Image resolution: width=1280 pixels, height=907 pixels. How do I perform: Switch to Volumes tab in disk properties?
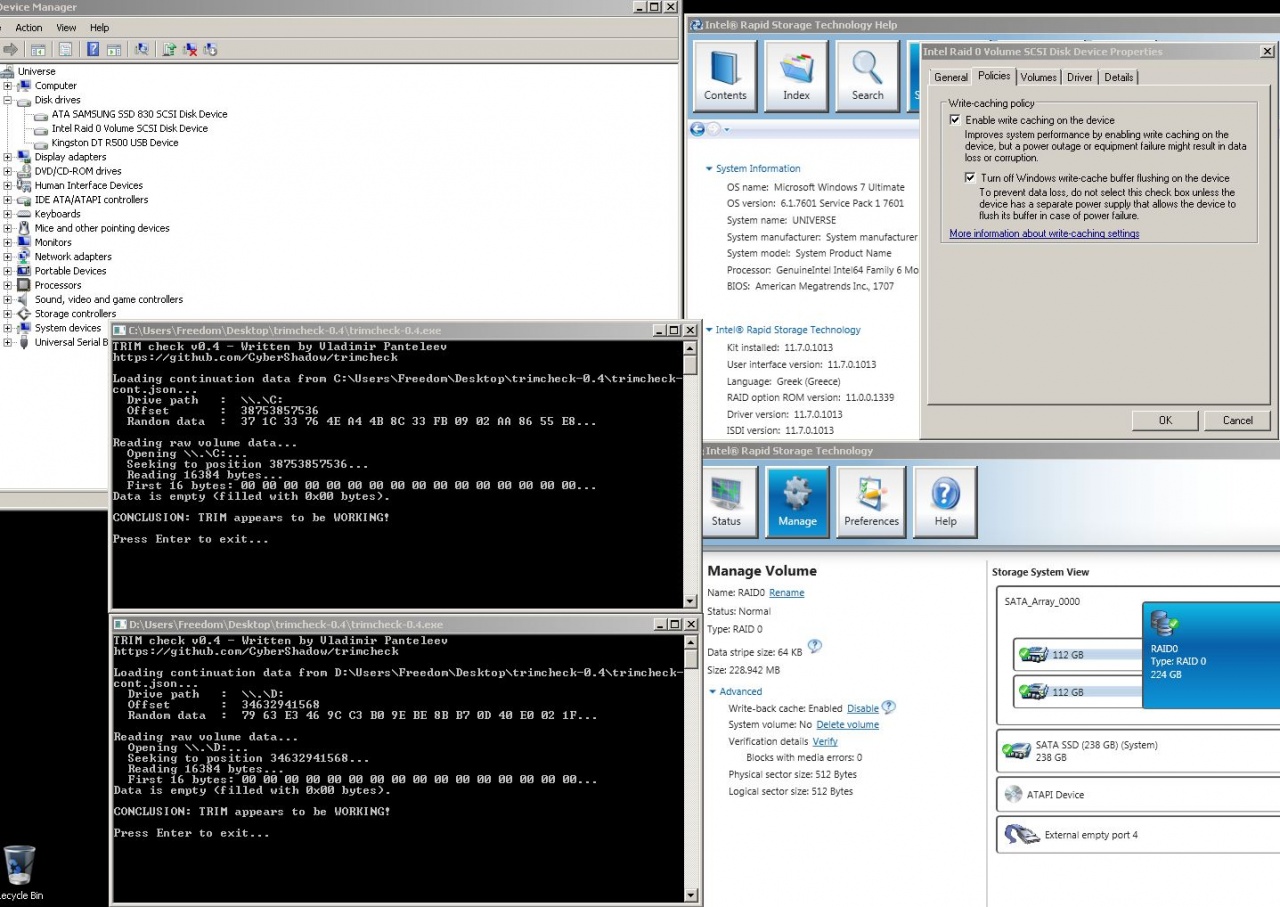coord(1038,77)
